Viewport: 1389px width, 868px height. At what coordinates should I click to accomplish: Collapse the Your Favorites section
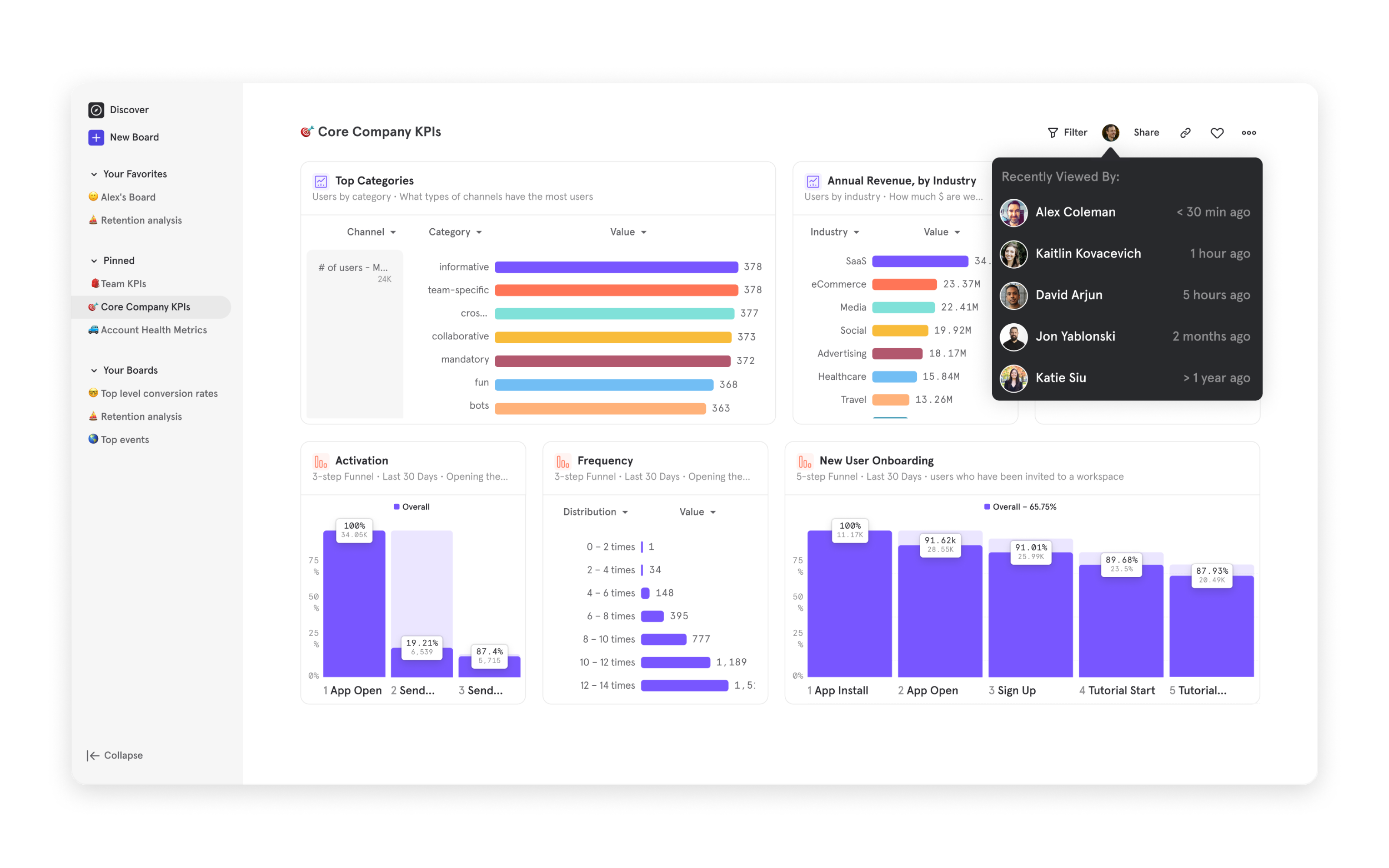coord(94,174)
